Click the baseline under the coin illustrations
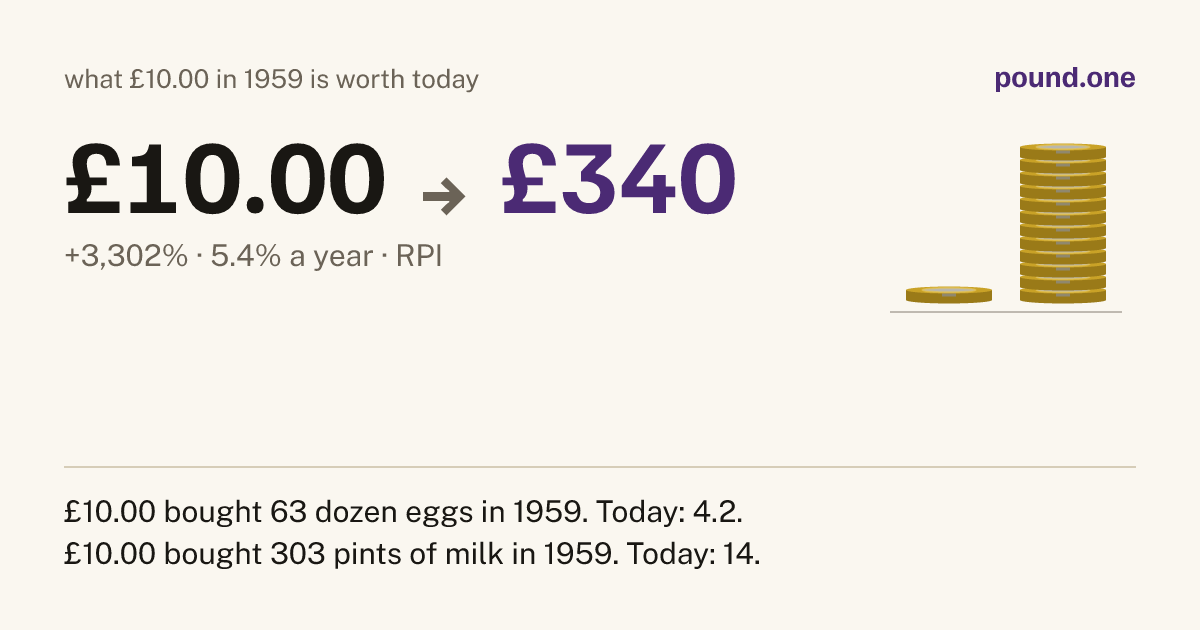The image size is (1200, 630). tap(1006, 312)
